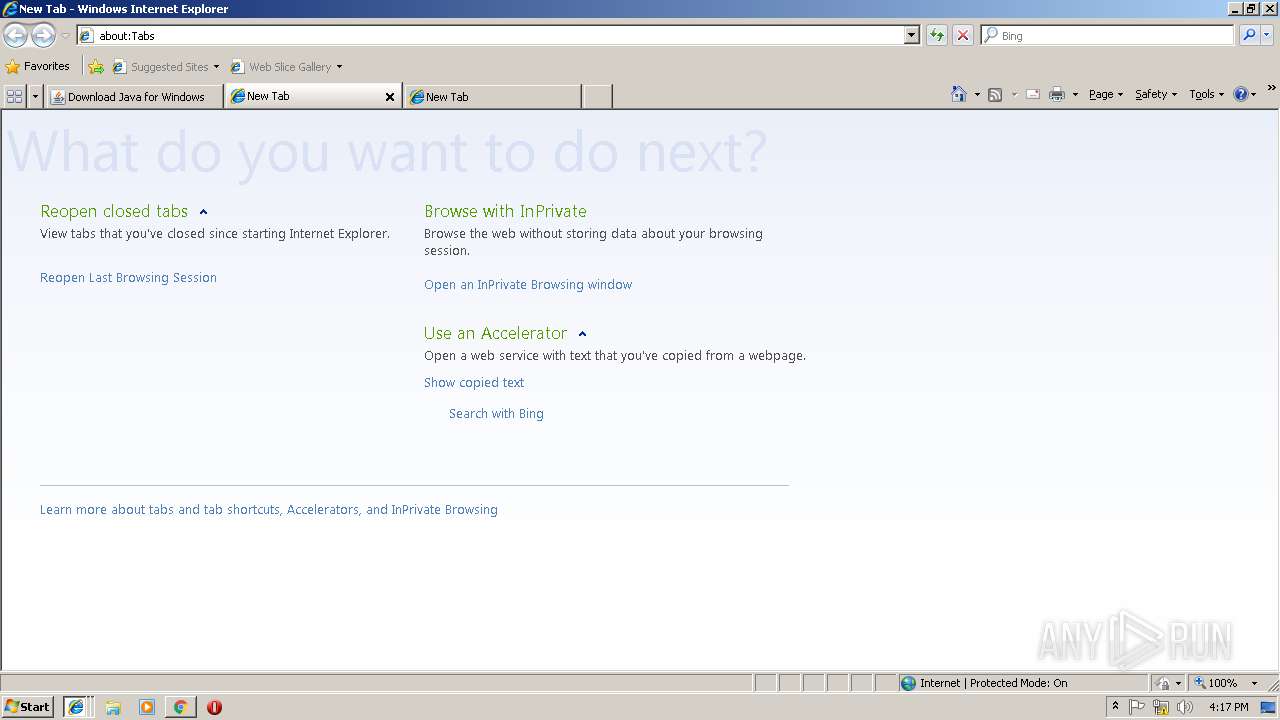1280x720 pixels.
Task: Print the page with the printer icon
Action: [1057, 94]
